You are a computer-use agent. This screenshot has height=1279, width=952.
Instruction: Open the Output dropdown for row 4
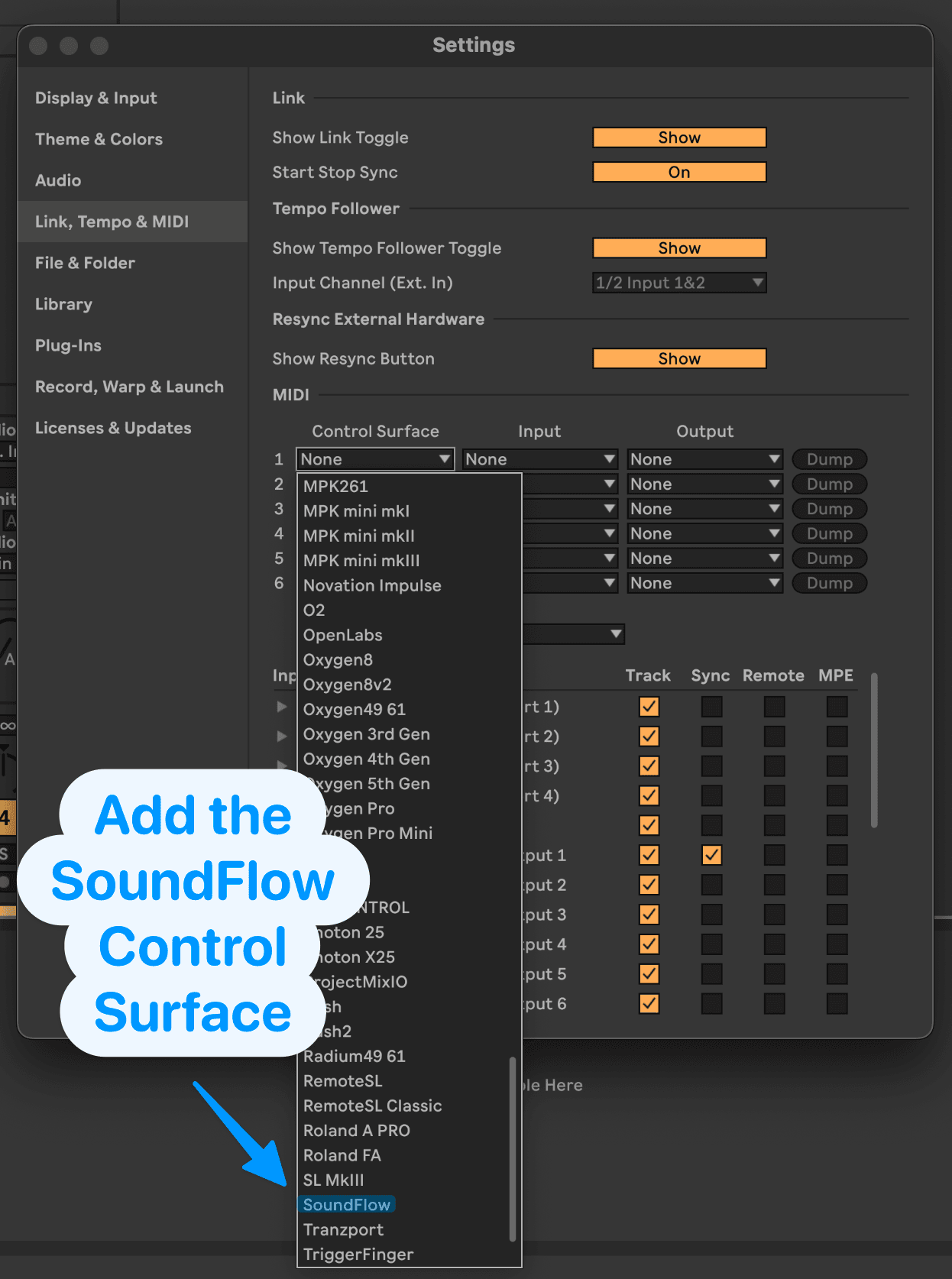[x=705, y=533]
